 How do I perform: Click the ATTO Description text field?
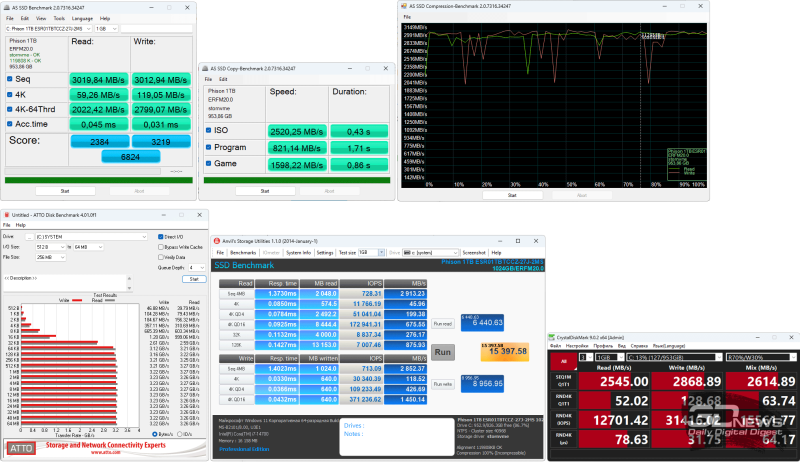click(x=64, y=283)
